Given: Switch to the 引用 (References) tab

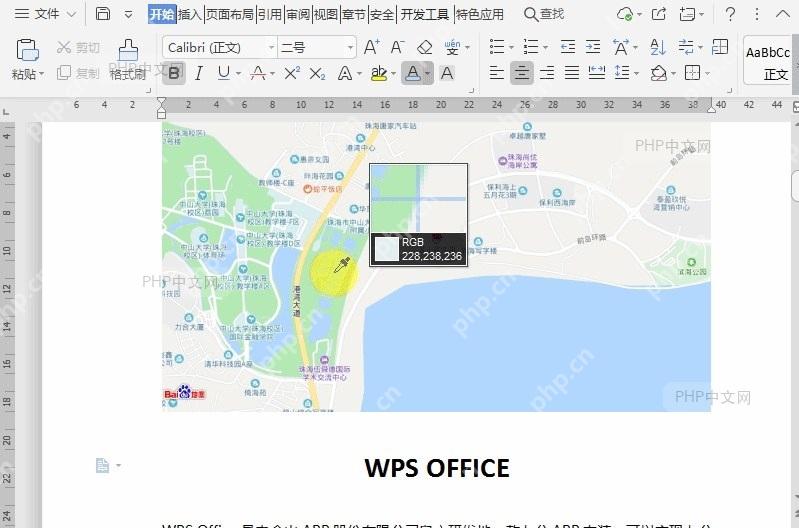Looking at the screenshot, I should click(x=270, y=14).
